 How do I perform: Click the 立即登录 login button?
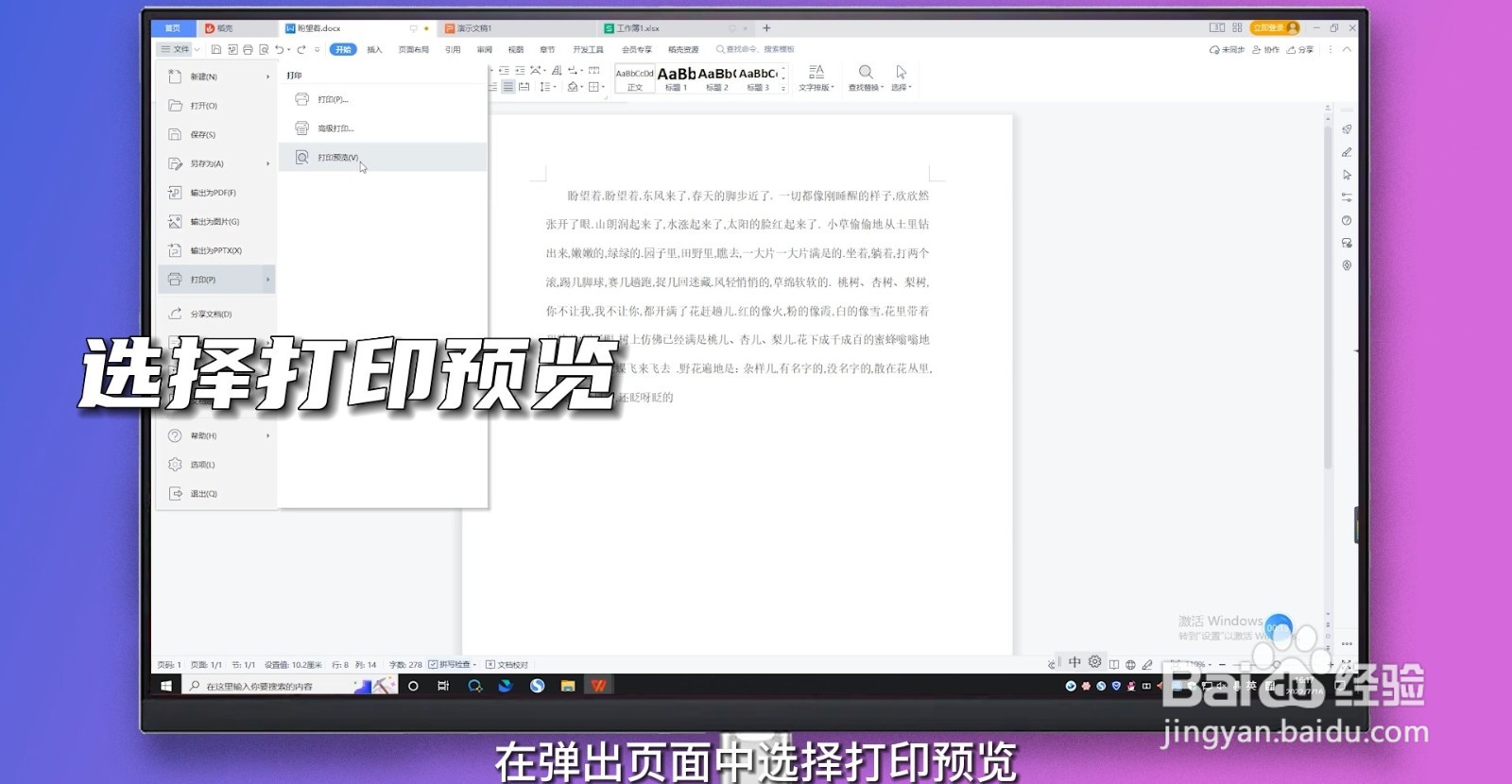(x=1275, y=28)
